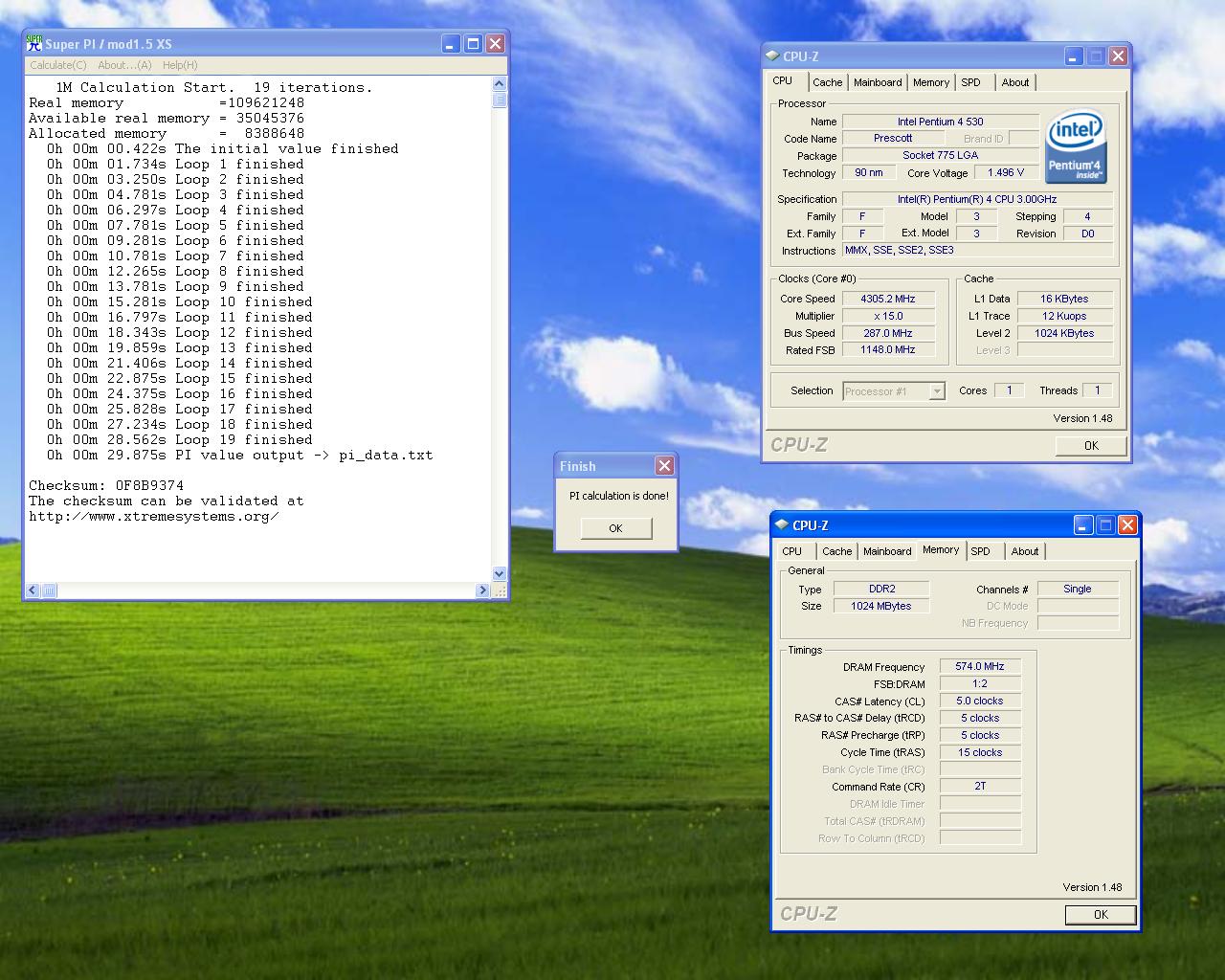
Task: Click Super PI horizontal scrollbar left arrow
Action: coord(33,590)
